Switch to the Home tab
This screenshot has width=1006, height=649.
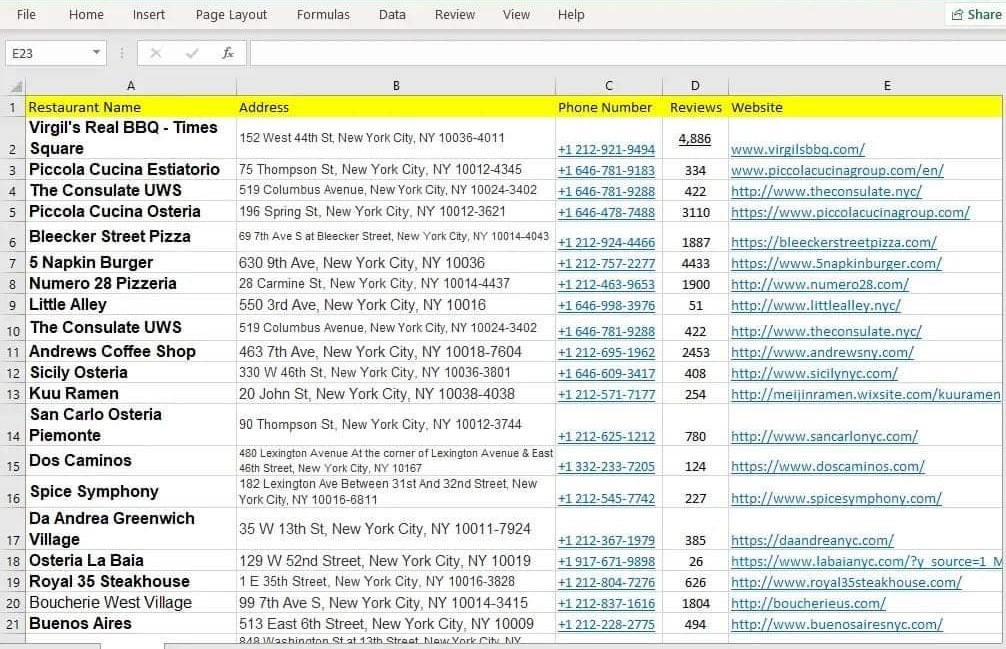click(86, 14)
